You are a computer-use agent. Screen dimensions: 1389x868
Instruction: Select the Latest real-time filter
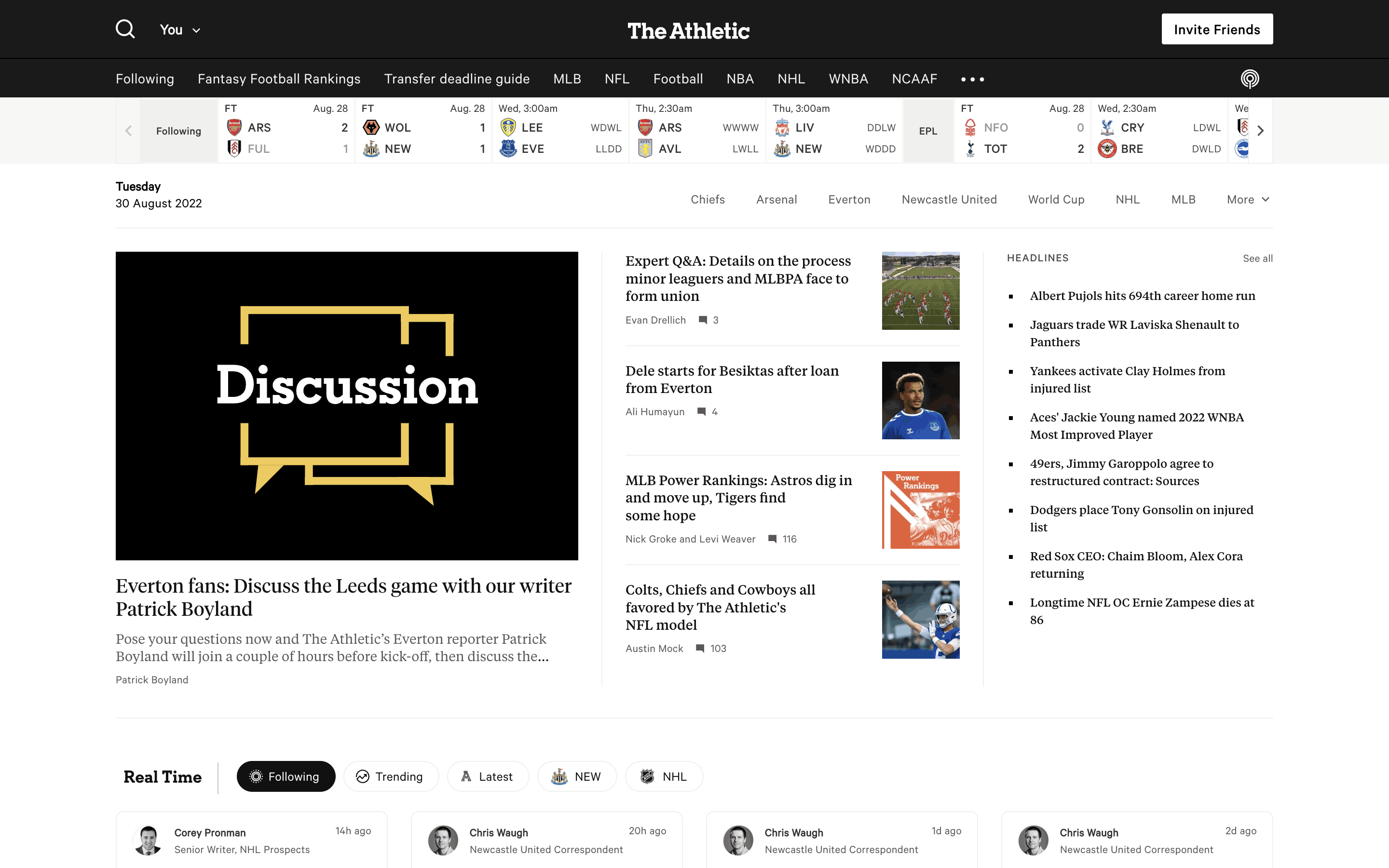[x=487, y=777]
